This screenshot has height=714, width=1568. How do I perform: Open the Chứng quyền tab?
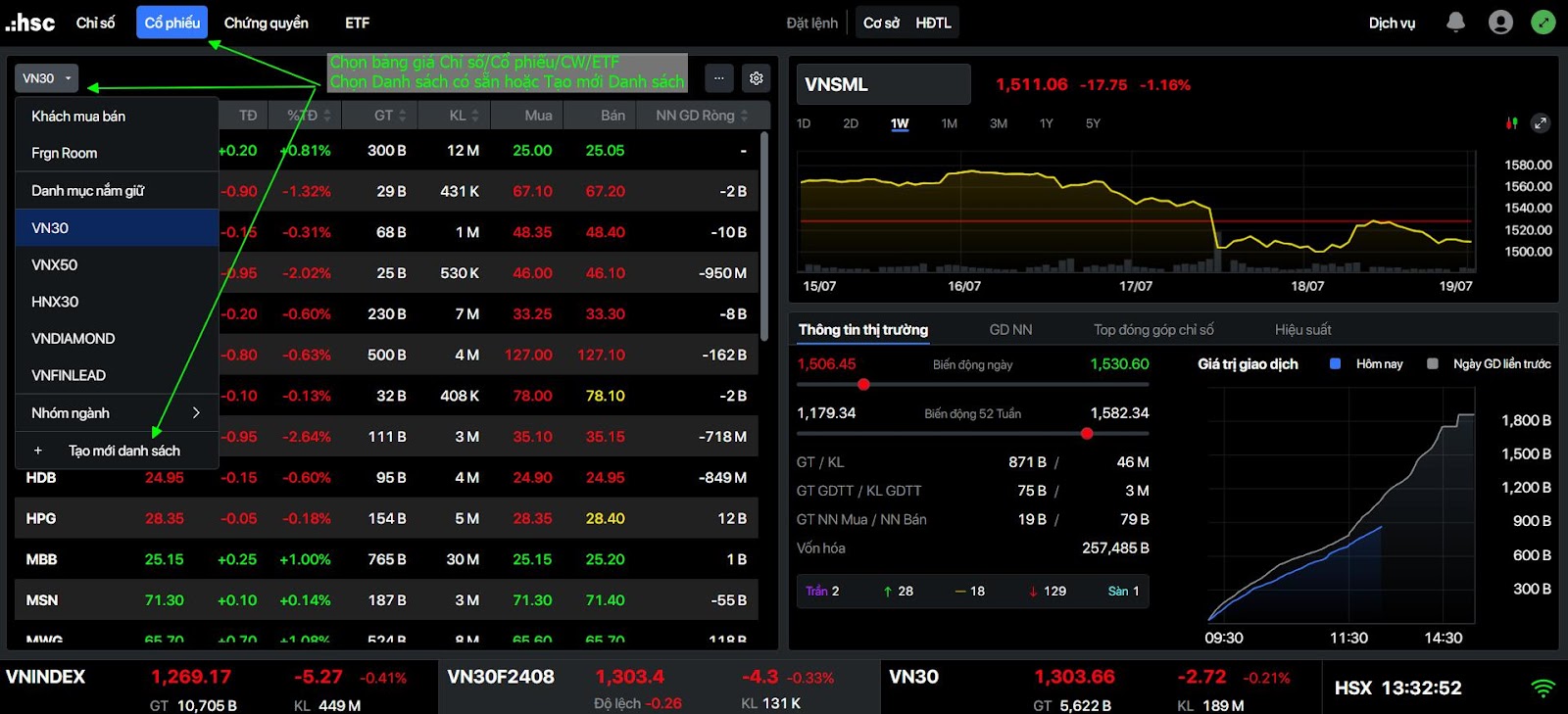pos(266,23)
